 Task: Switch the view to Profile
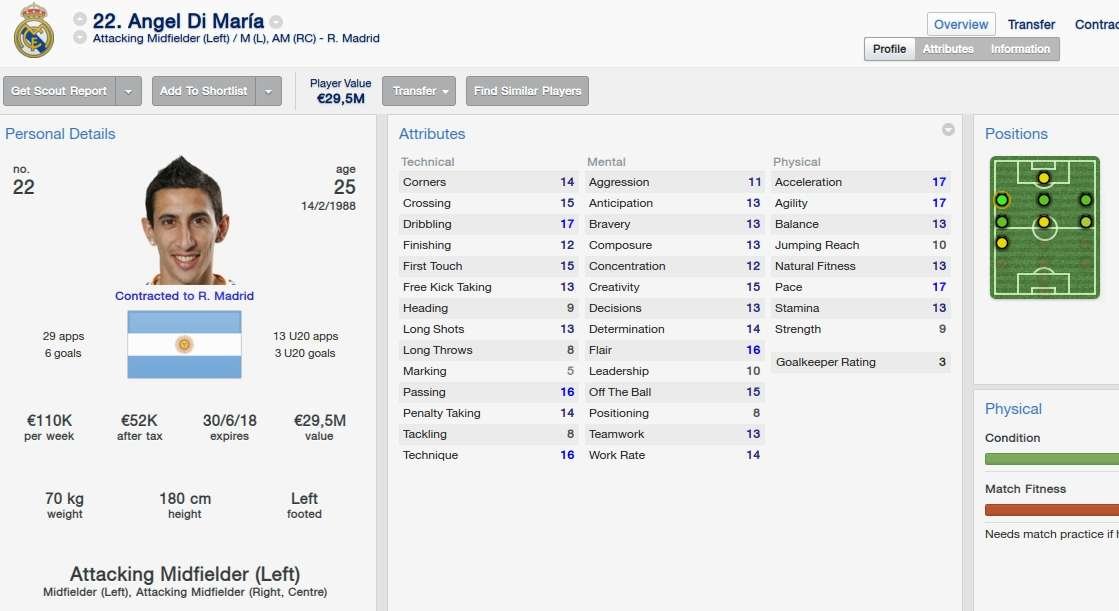point(889,49)
